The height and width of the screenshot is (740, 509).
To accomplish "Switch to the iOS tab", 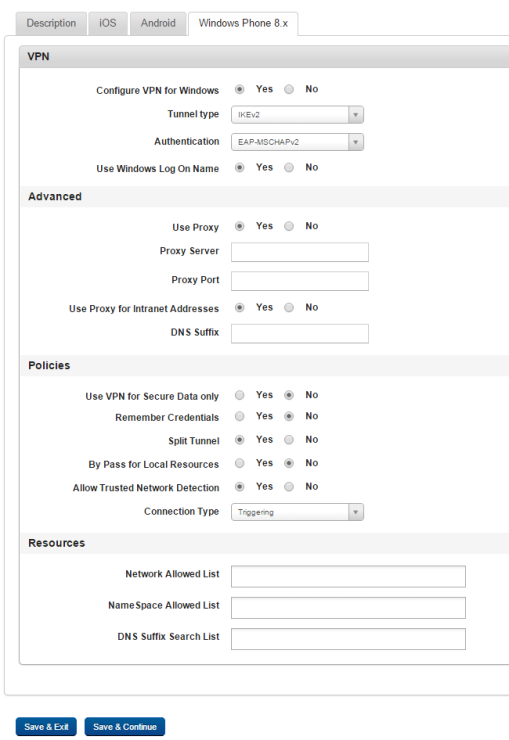I will (x=108, y=23).
